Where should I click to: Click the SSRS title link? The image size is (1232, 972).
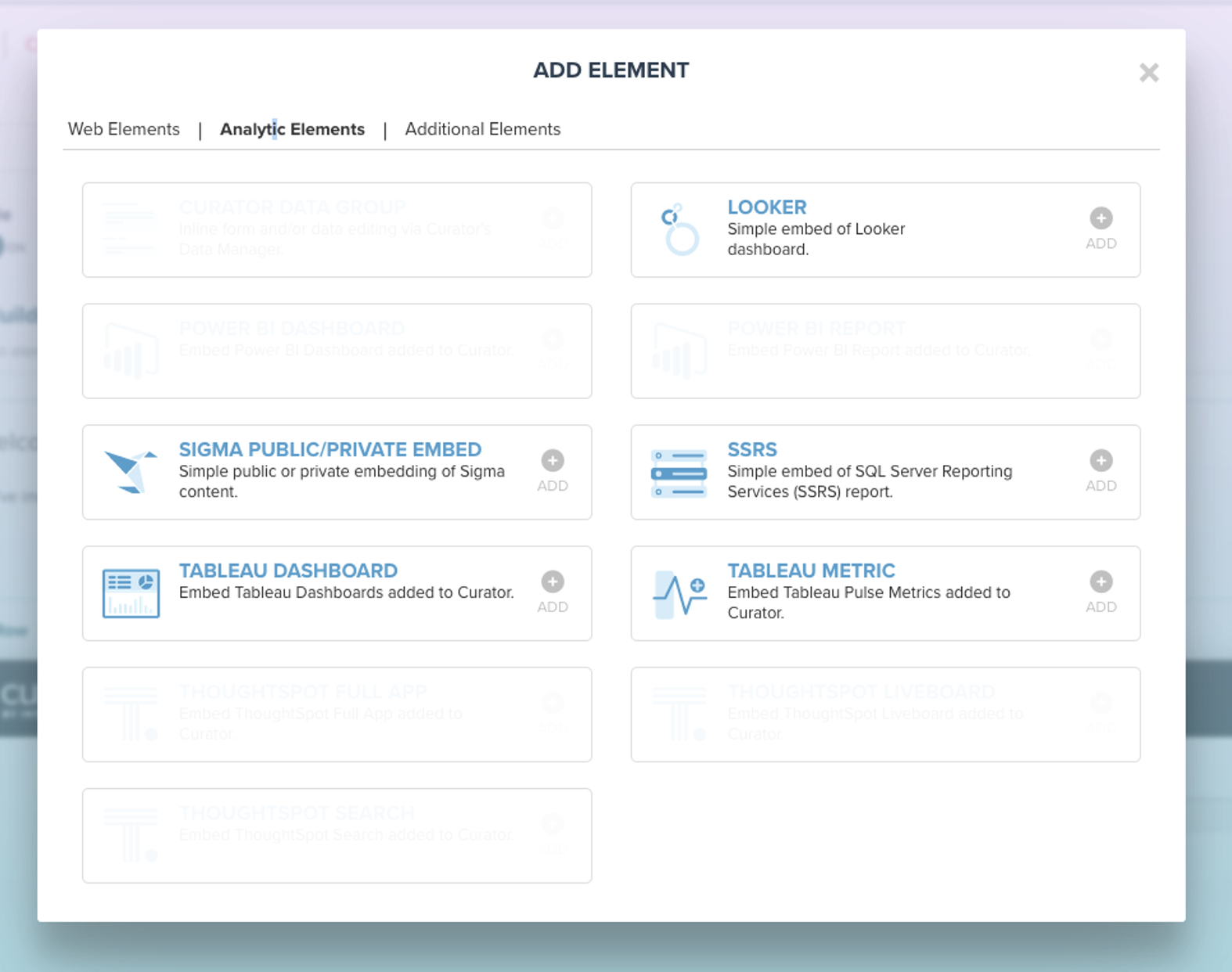[751, 450]
